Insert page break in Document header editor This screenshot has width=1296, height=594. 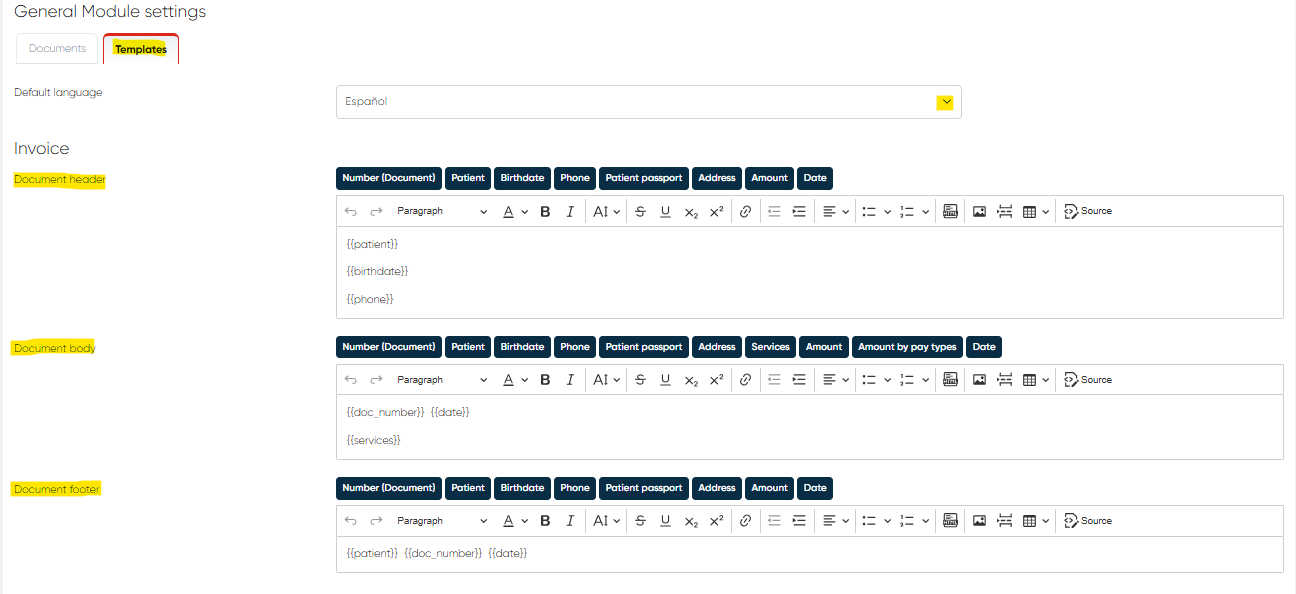[1005, 211]
